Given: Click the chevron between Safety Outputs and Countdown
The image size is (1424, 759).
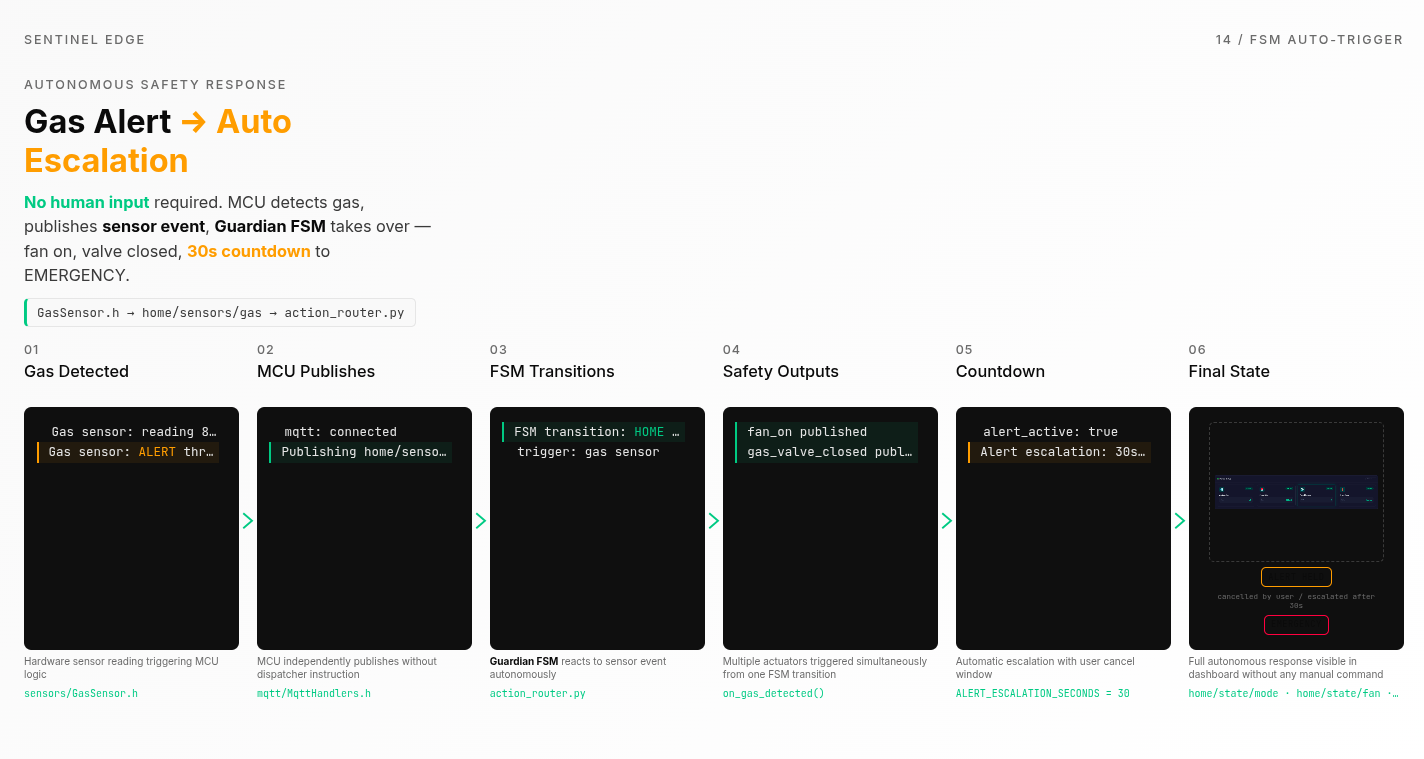Looking at the screenshot, I should tap(947, 521).
